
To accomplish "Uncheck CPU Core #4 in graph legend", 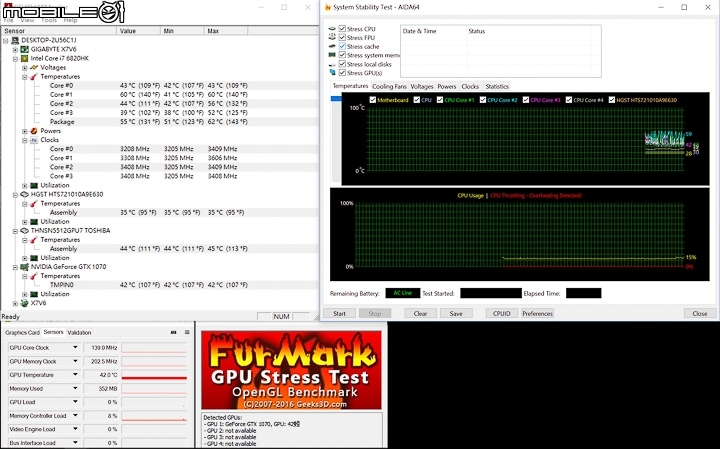I will tap(569, 100).
